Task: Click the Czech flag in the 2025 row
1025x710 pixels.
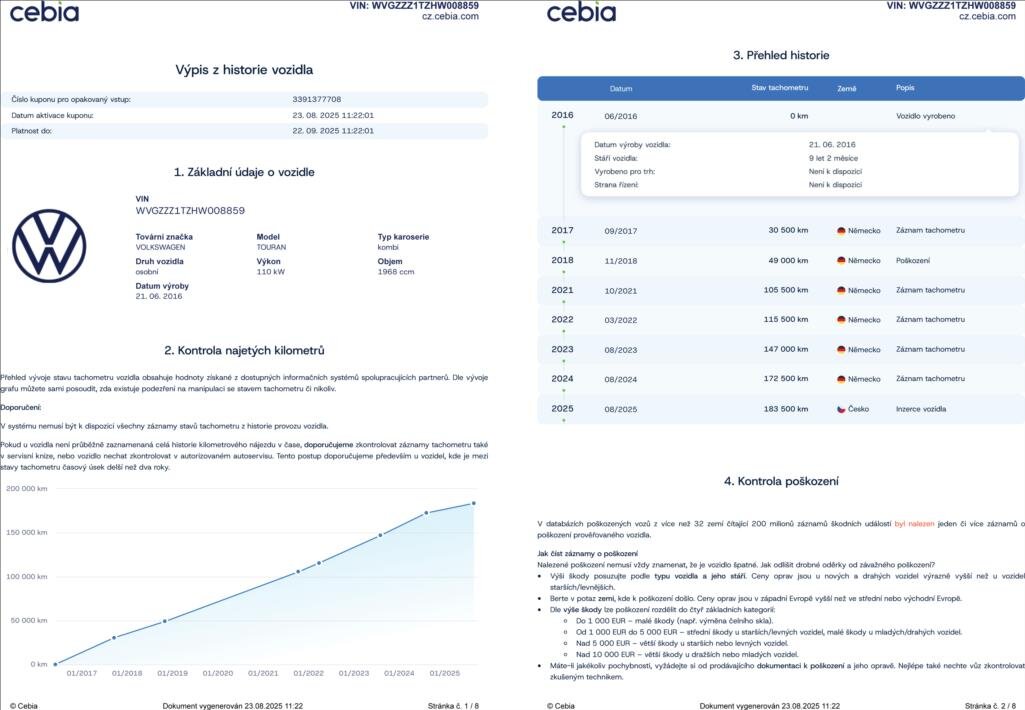Action: [x=841, y=409]
